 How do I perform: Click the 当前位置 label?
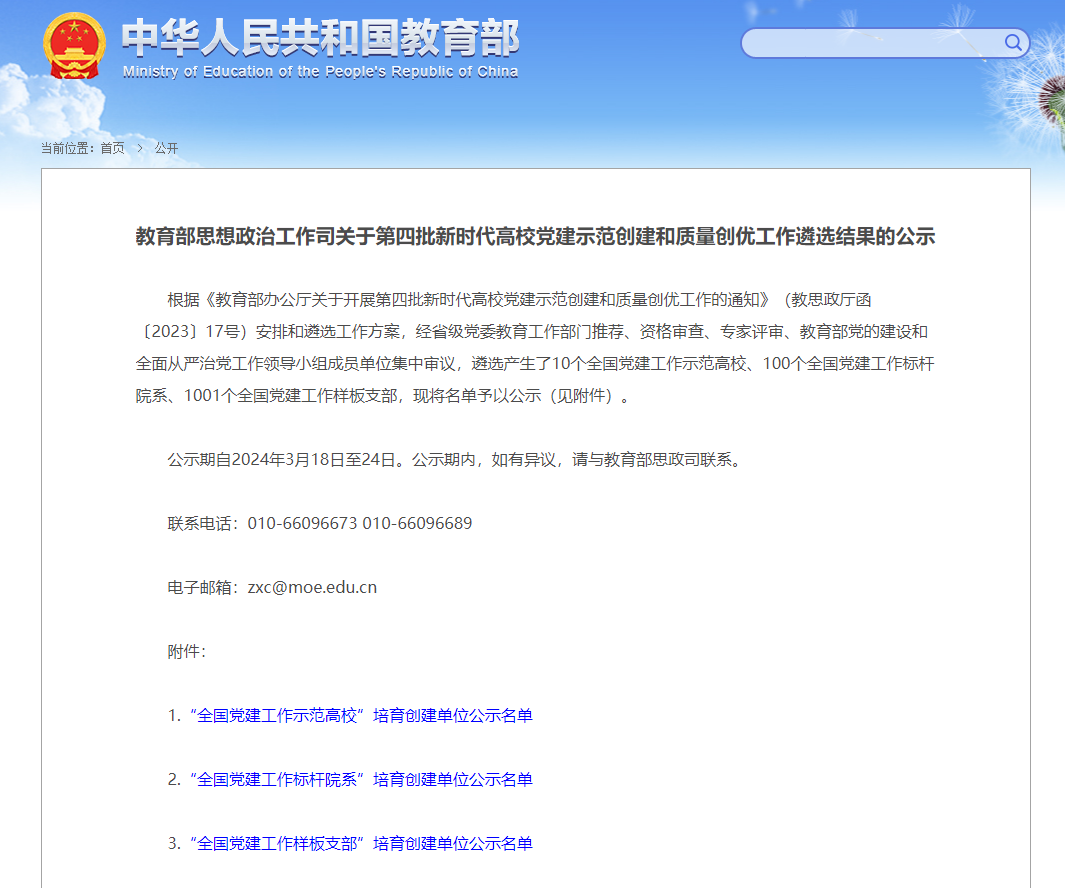click(x=67, y=148)
